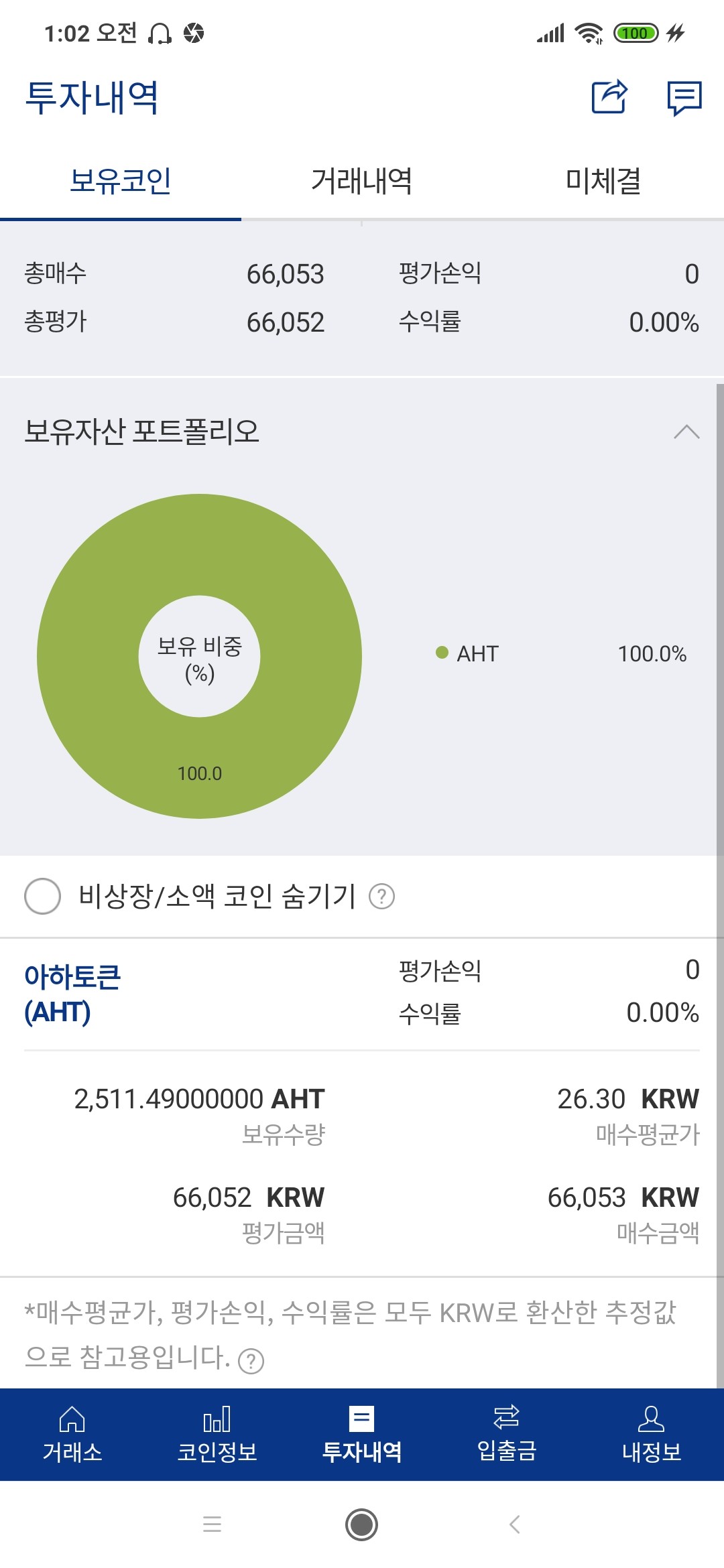Tap help icon after 참고용입니다 note
The height and width of the screenshot is (1568, 724).
(251, 1361)
